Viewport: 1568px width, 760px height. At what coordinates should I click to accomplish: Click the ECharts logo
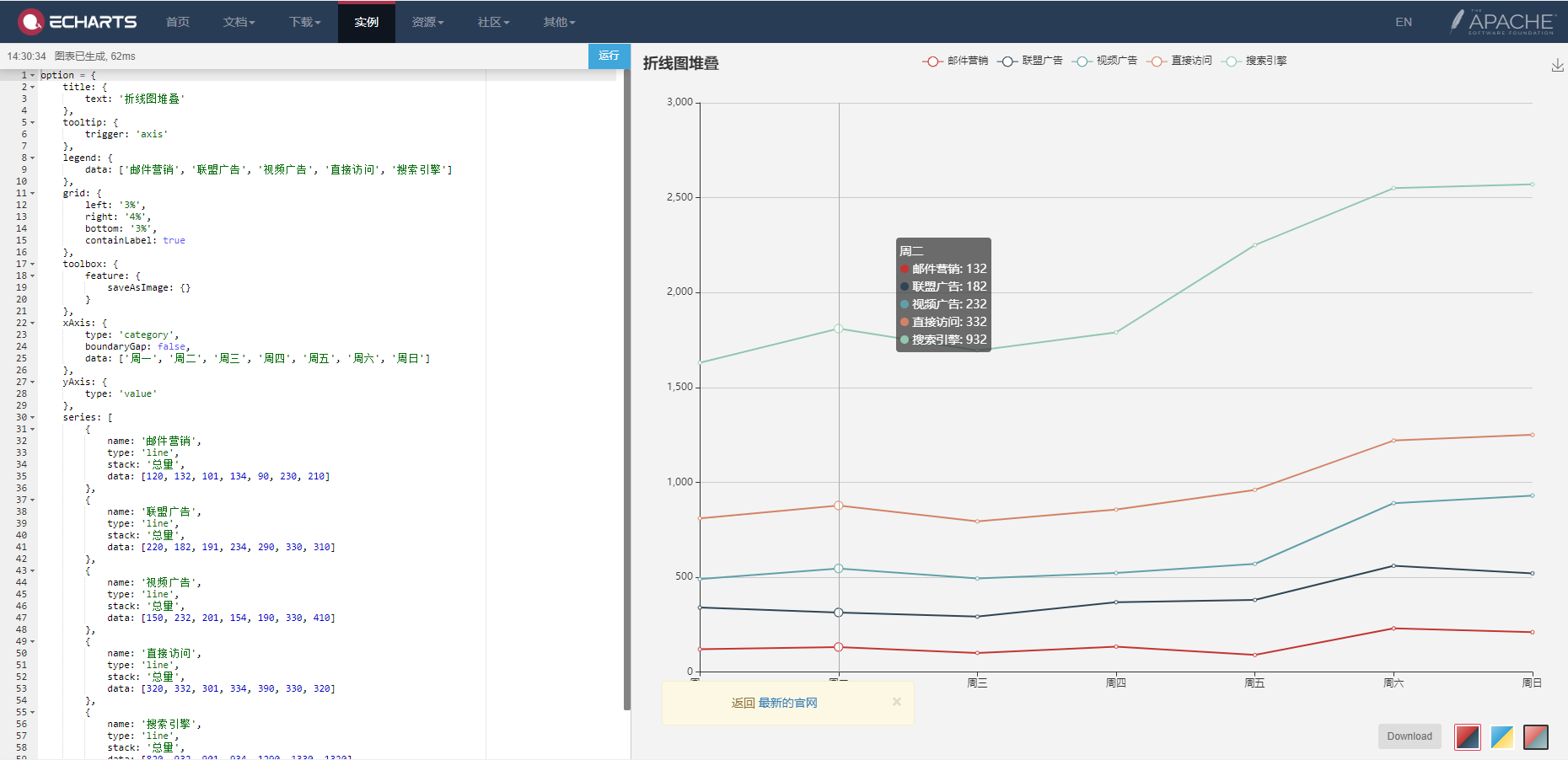click(78, 21)
